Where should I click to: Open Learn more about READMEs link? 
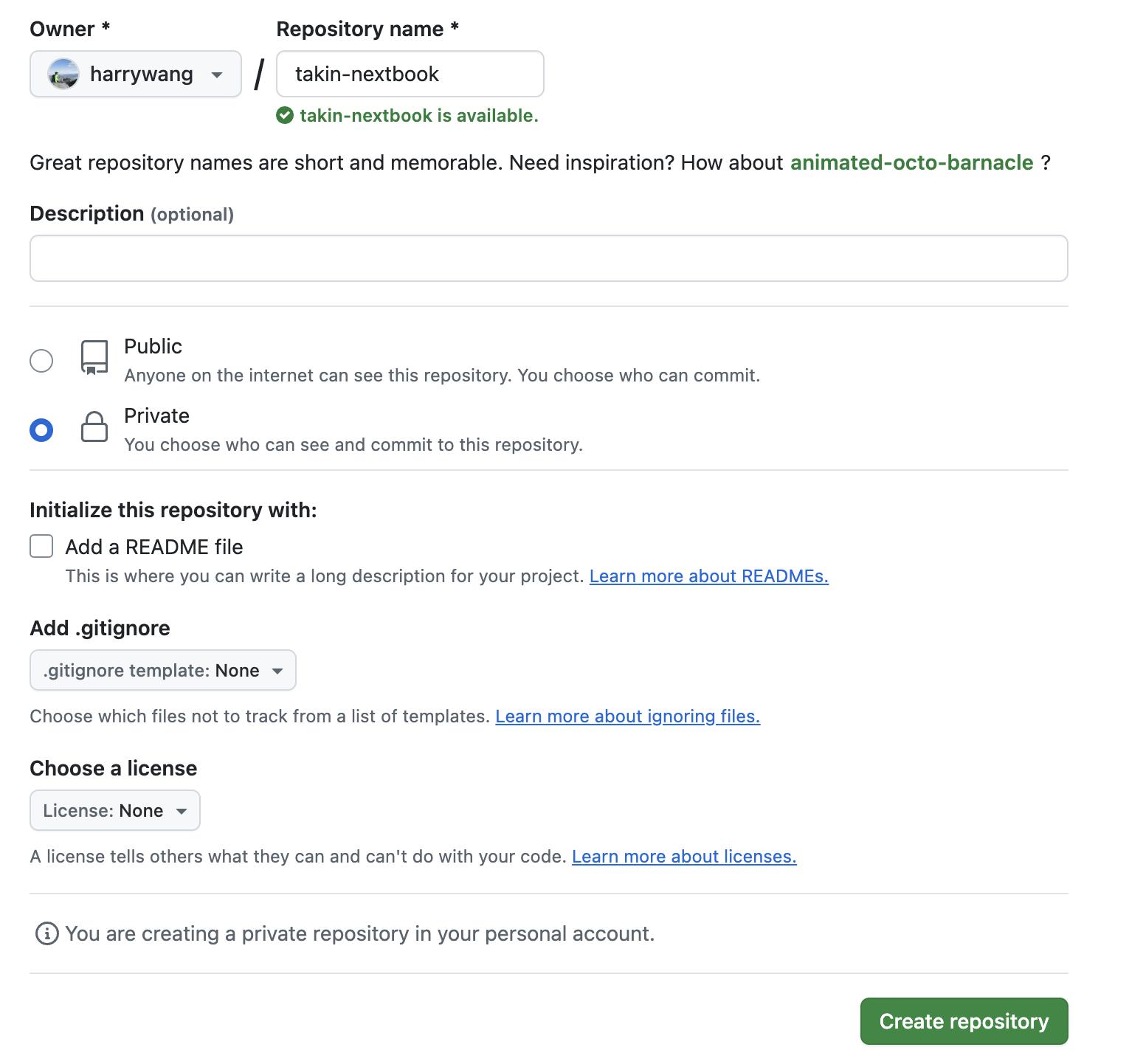click(x=708, y=576)
